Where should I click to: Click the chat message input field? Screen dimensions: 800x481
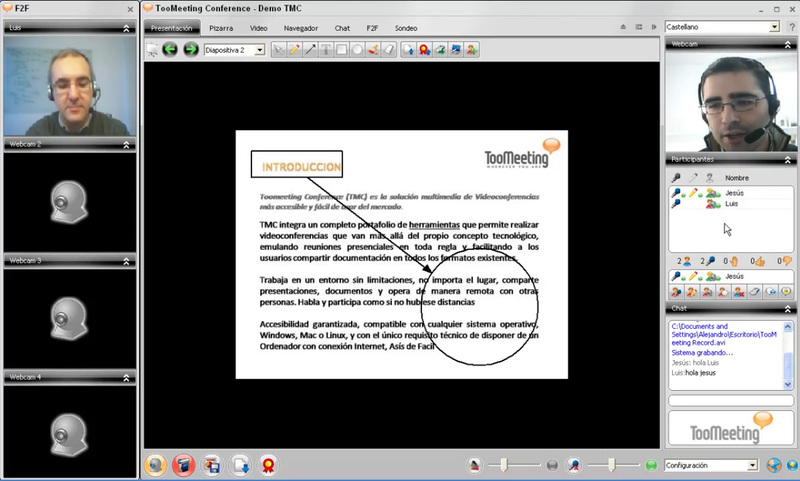tap(731, 401)
